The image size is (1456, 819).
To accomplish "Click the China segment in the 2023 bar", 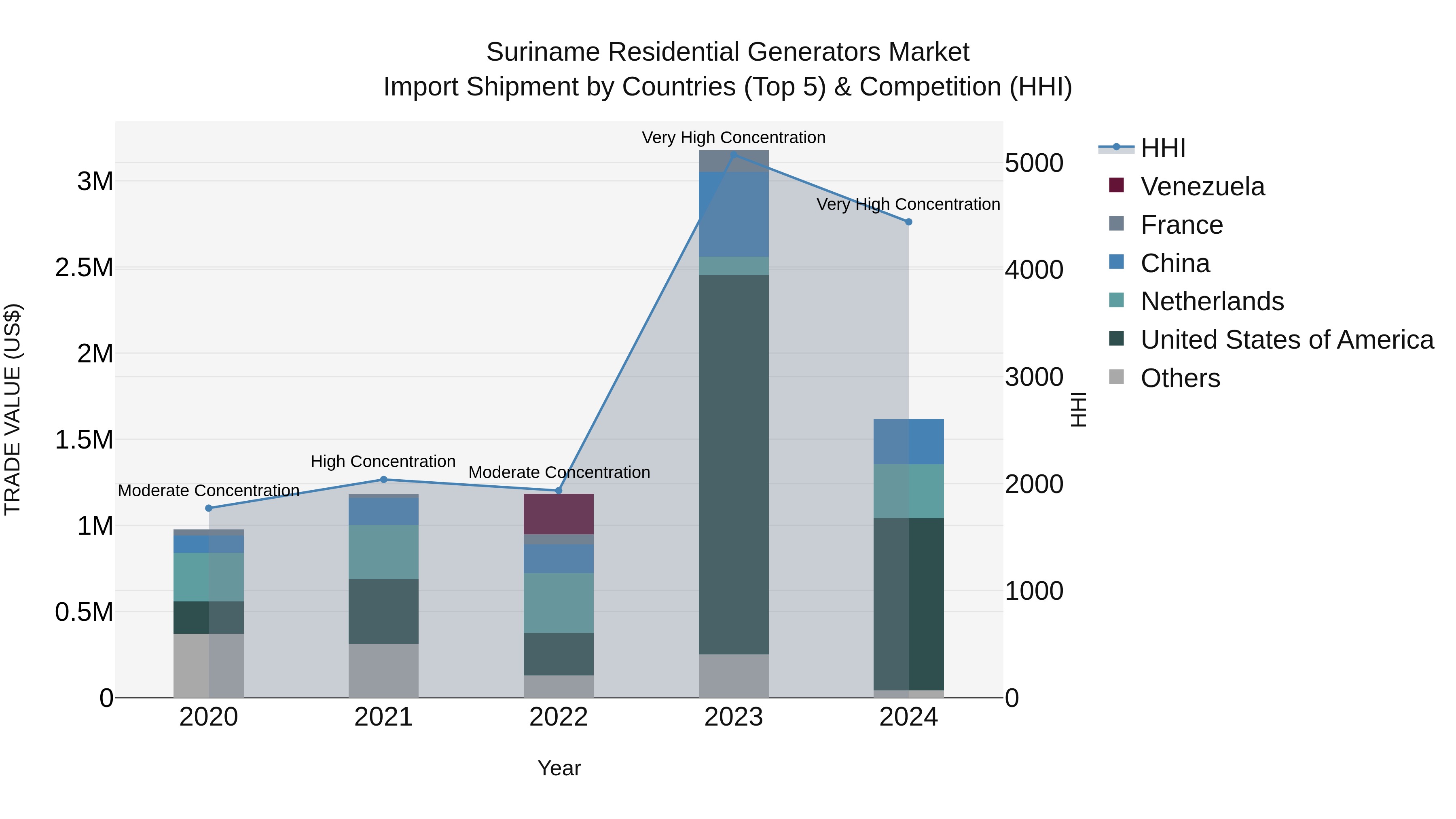I will pos(734,215).
